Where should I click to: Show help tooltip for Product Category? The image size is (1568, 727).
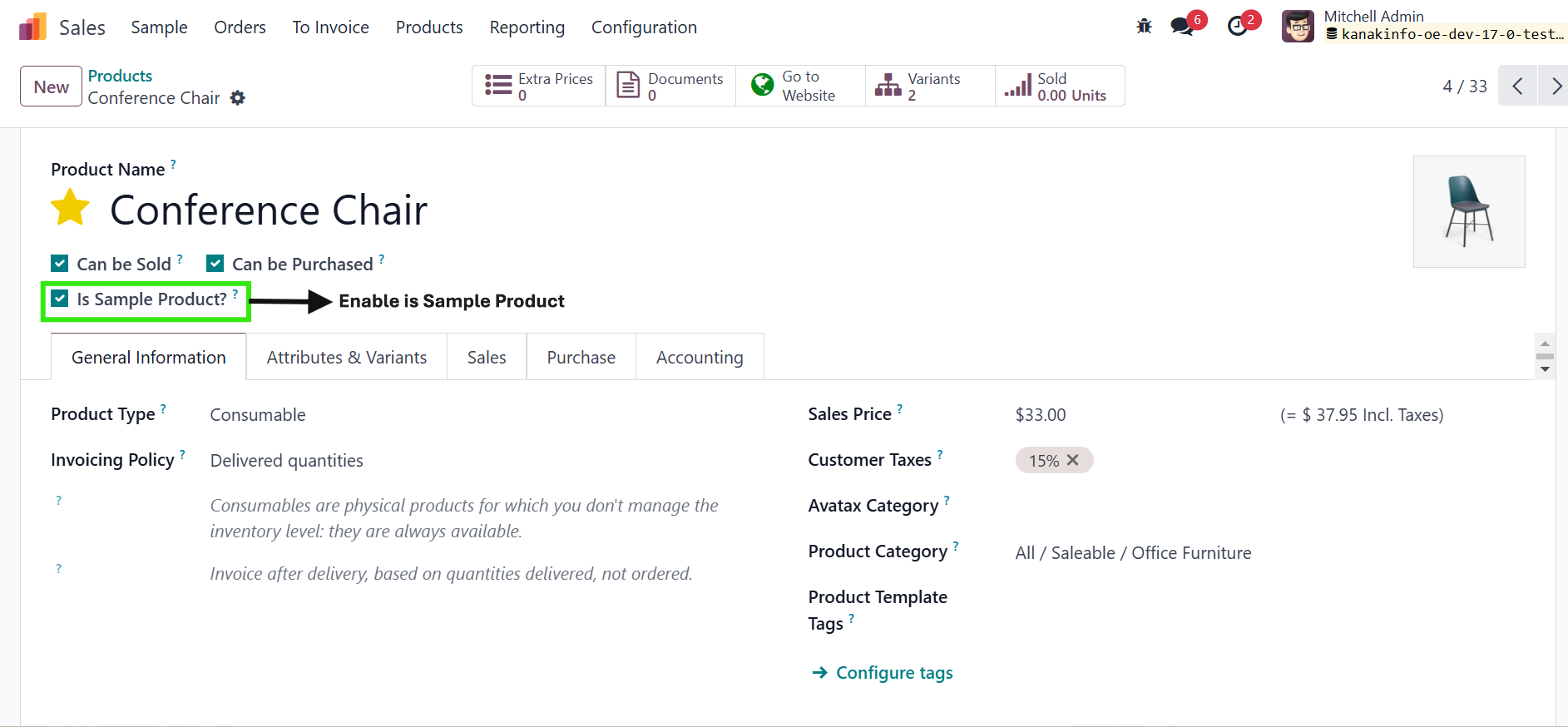click(x=956, y=546)
